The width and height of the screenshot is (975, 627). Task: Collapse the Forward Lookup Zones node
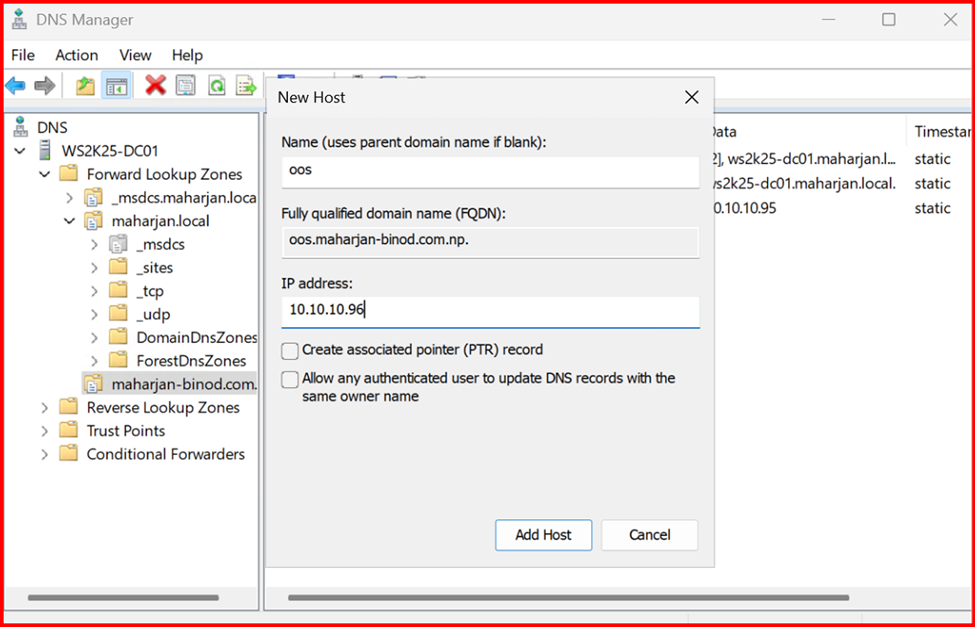click(x=44, y=174)
